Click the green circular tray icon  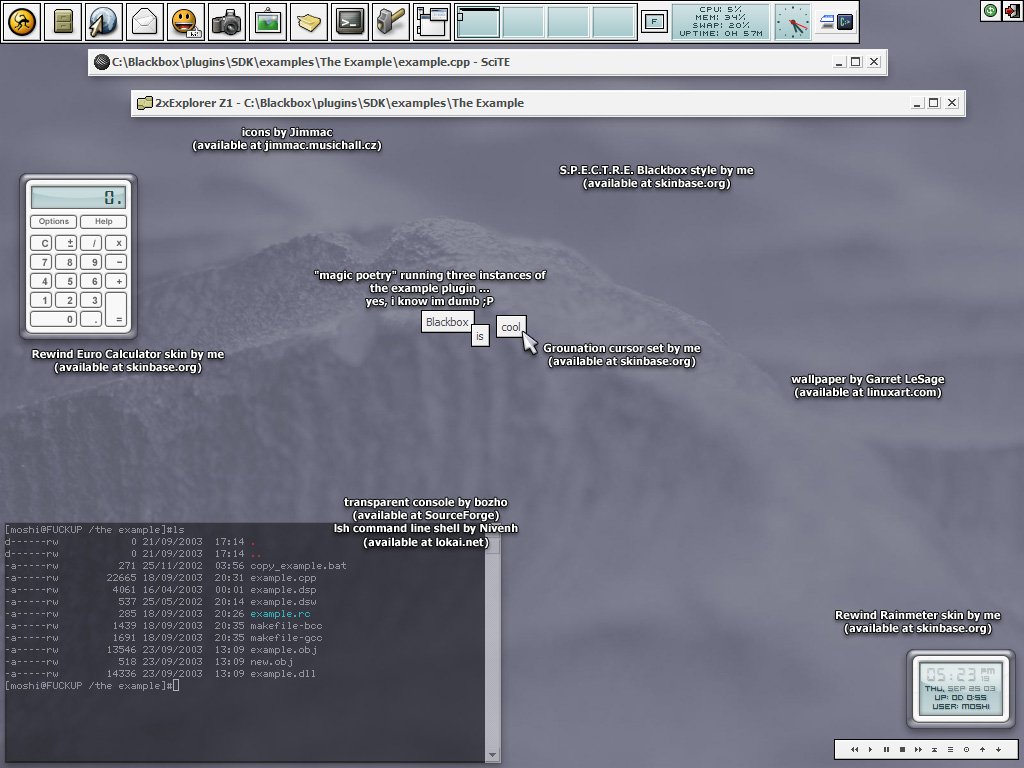tap(991, 10)
